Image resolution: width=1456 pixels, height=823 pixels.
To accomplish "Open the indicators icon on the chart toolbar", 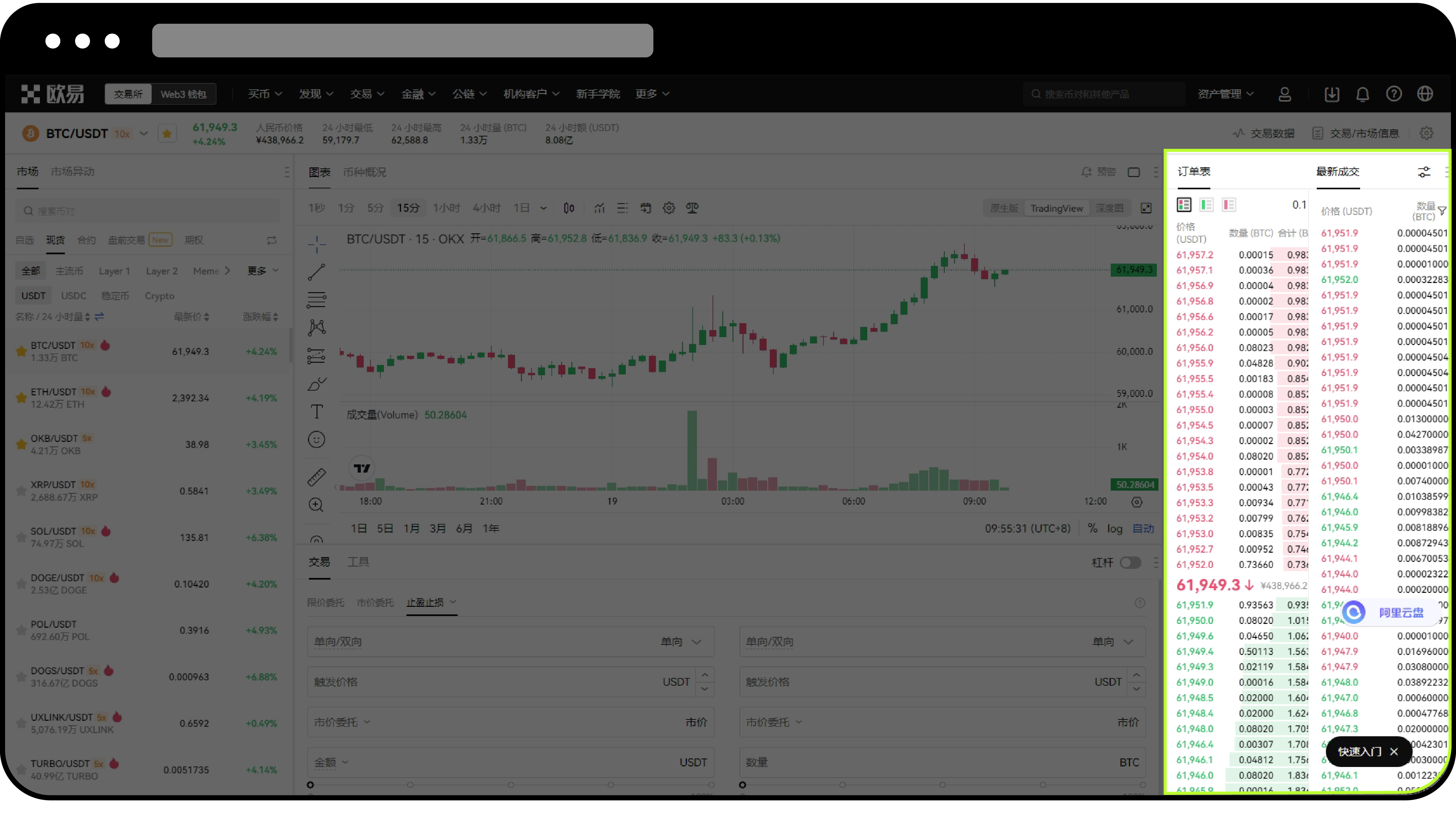I will 599,207.
